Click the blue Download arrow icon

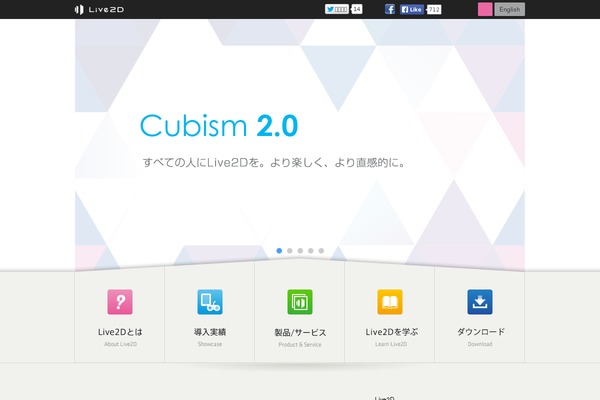pos(480,302)
